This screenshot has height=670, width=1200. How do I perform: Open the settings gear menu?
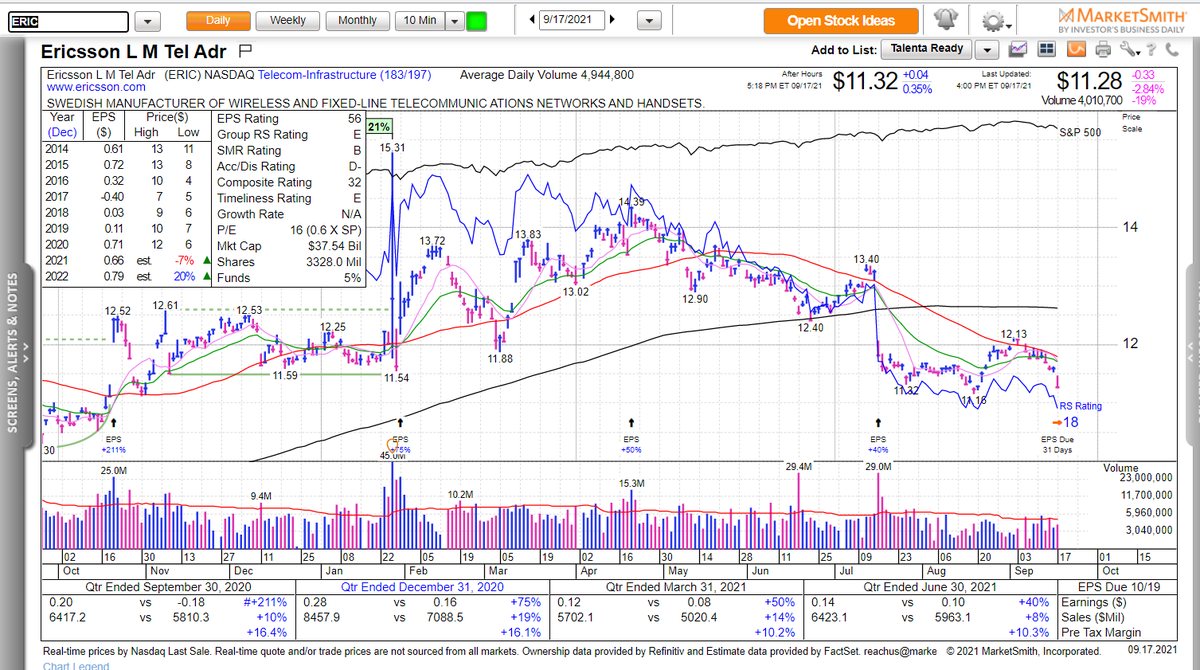click(x=994, y=21)
